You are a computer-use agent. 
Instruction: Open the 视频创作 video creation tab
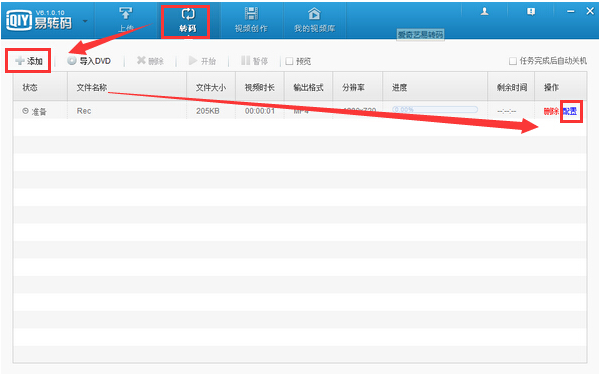[251, 20]
